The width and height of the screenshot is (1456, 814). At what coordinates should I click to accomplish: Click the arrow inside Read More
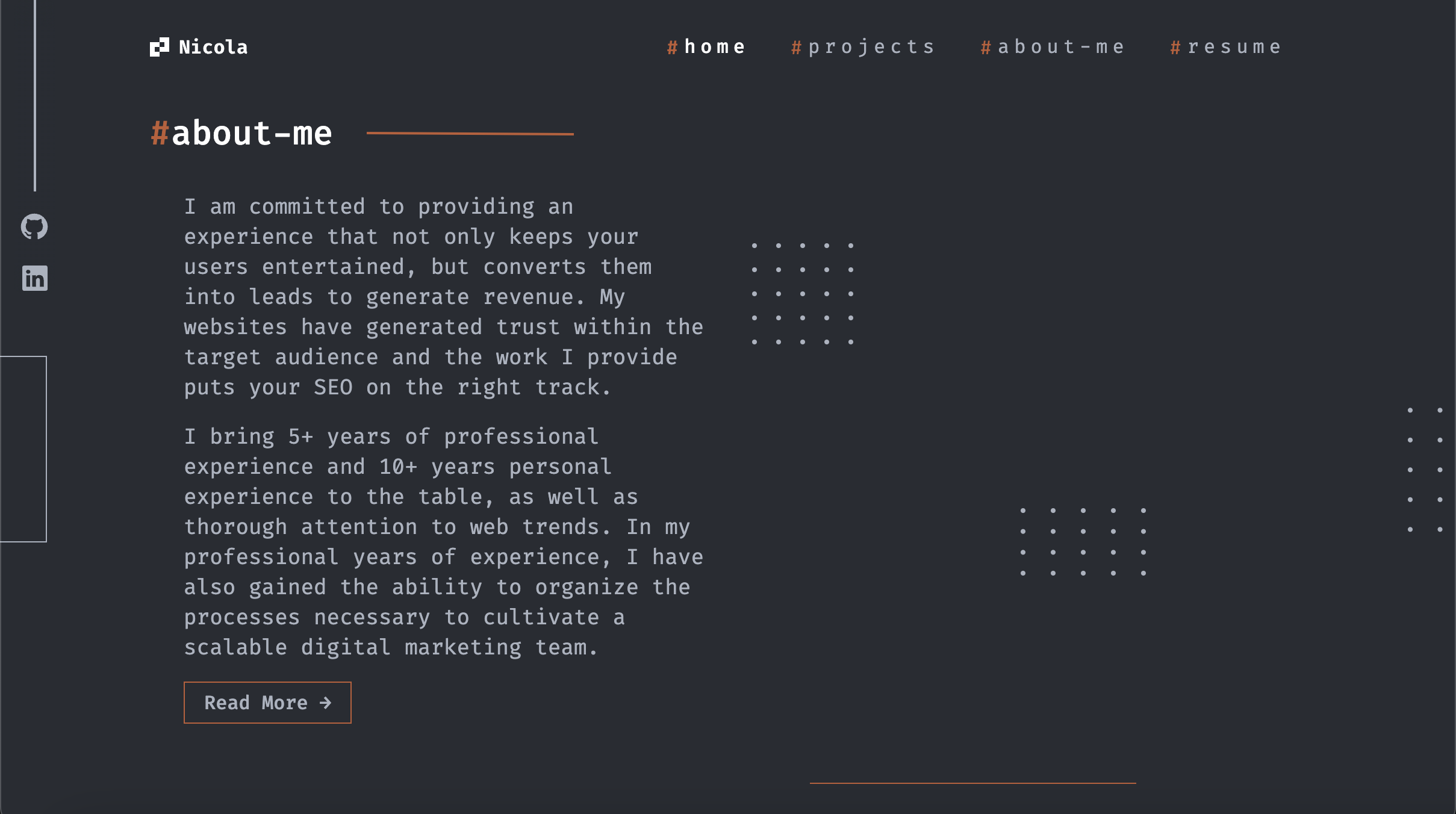point(326,703)
